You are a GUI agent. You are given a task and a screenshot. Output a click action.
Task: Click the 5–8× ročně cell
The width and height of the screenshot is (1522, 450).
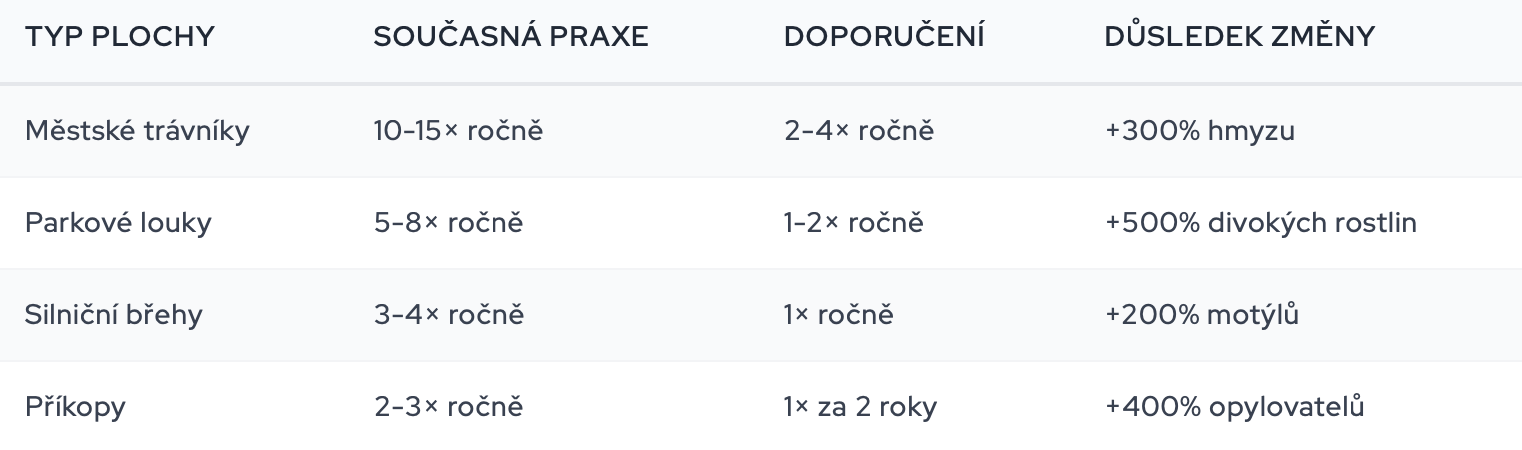tap(448, 222)
